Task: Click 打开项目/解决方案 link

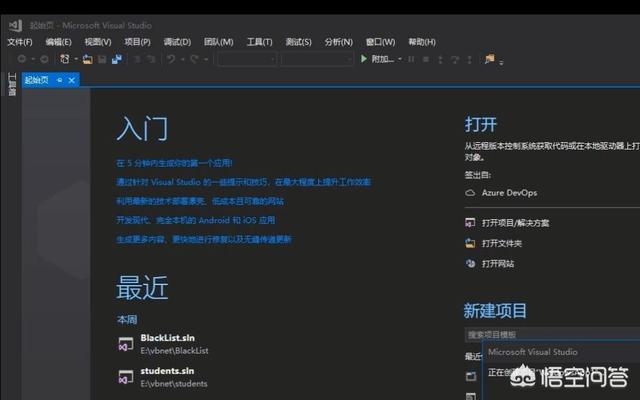Action: point(516,223)
